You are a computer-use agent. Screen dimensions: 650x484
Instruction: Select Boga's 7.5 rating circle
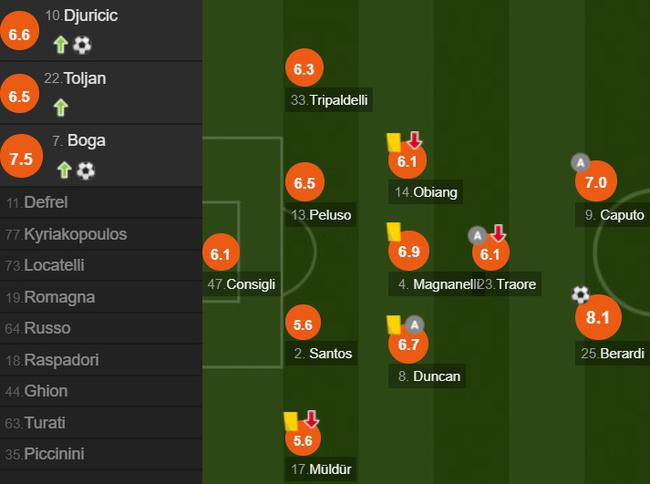point(21,159)
